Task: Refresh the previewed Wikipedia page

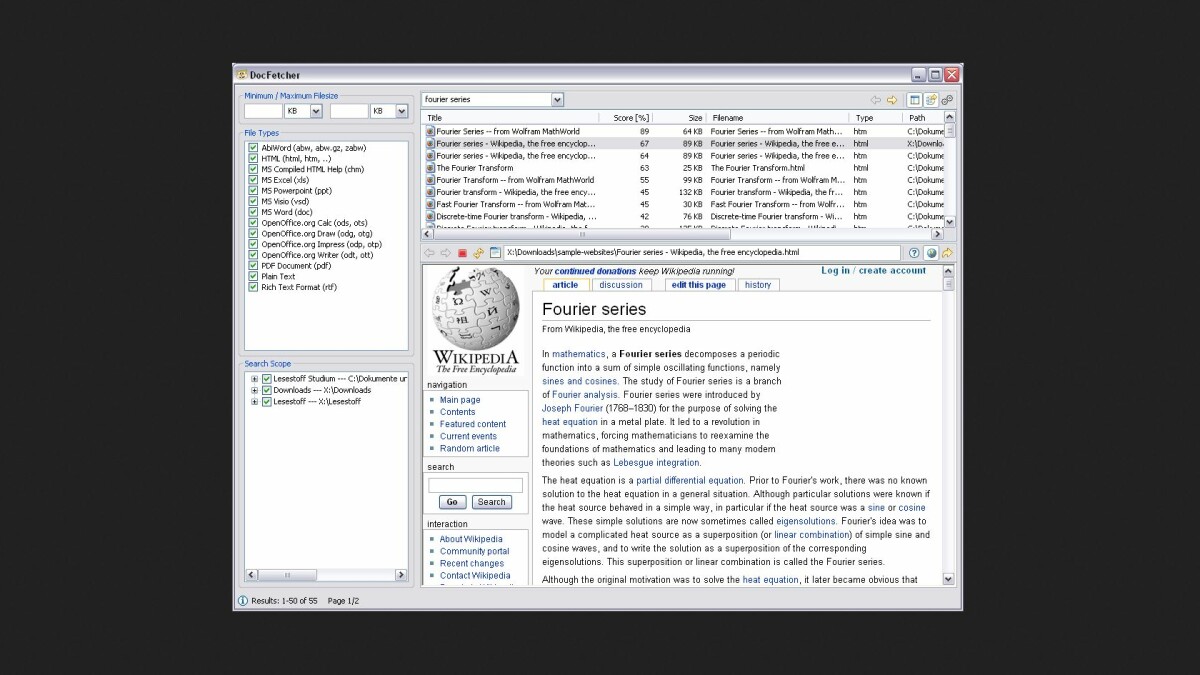Action: [x=479, y=253]
